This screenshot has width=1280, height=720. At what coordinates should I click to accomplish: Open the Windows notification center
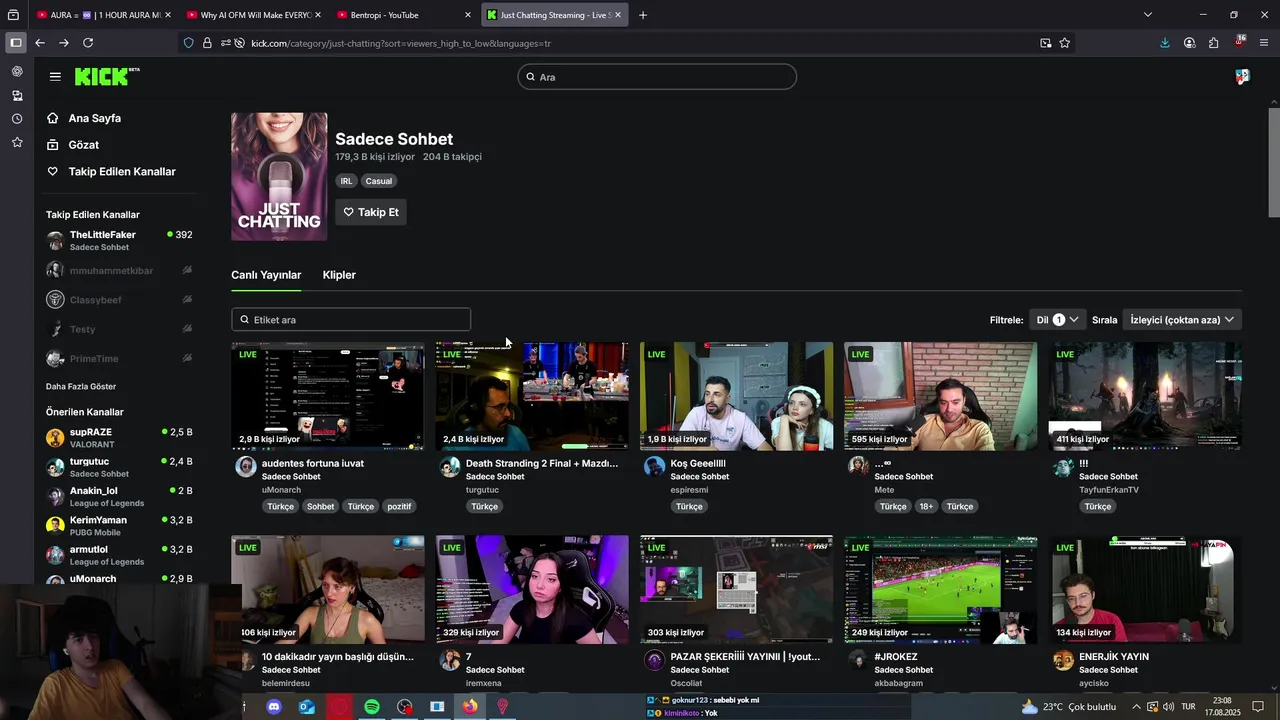click(x=1259, y=707)
